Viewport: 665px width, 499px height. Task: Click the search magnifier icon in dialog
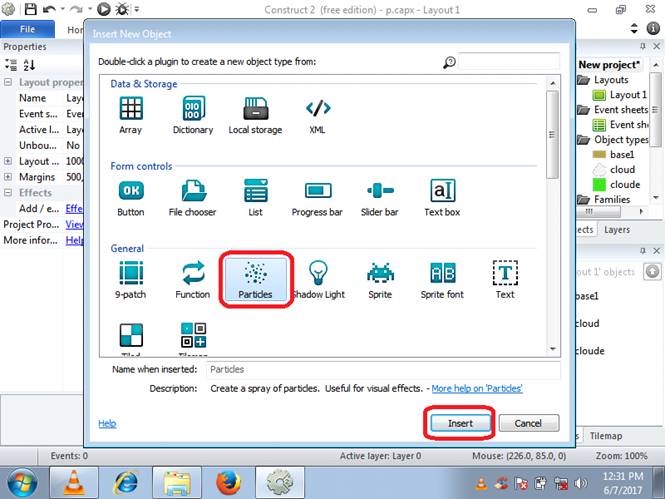click(x=449, y=63)
